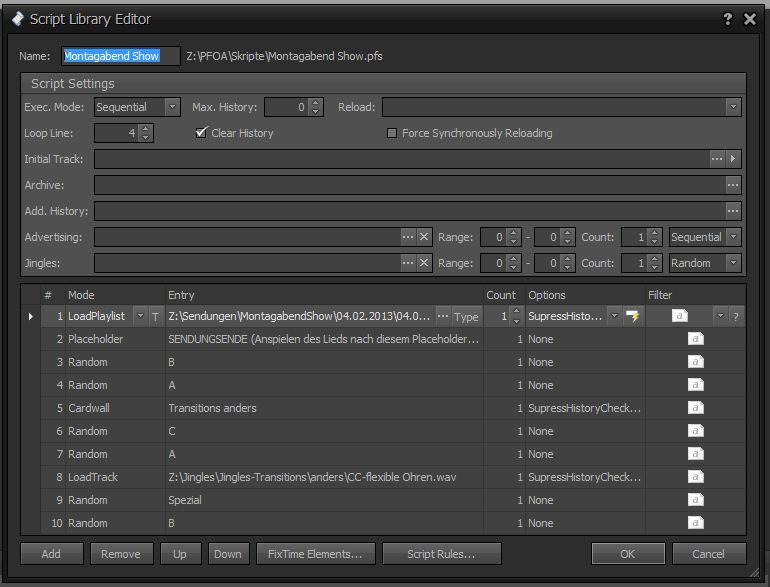Click the Type button in row 1

click(466, 317)
